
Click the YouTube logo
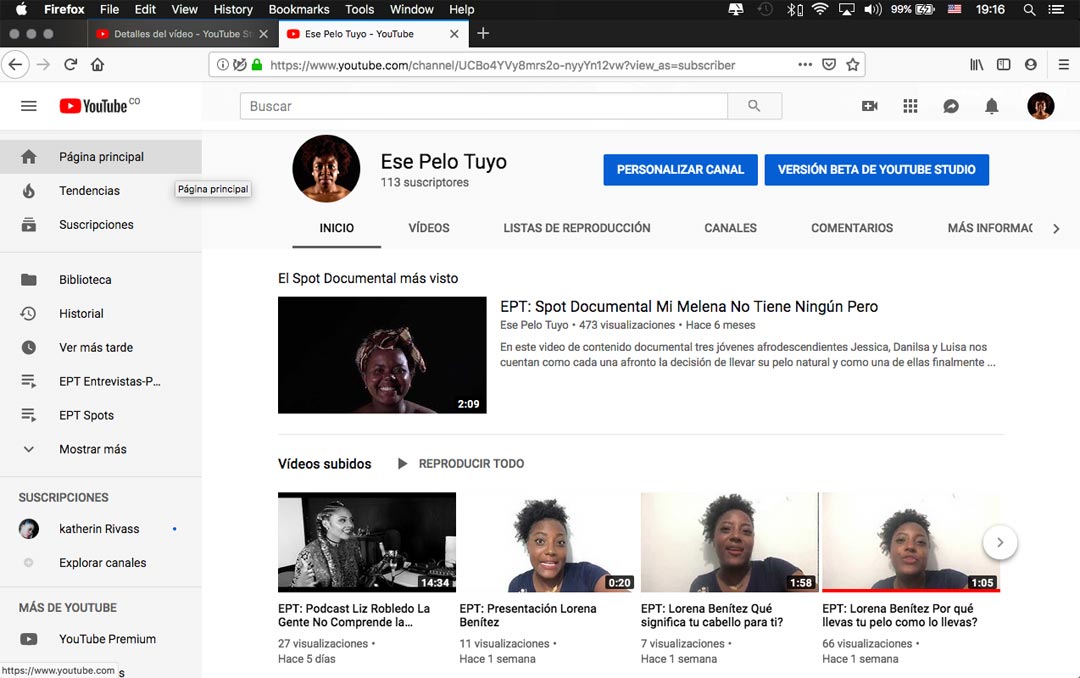93,106
